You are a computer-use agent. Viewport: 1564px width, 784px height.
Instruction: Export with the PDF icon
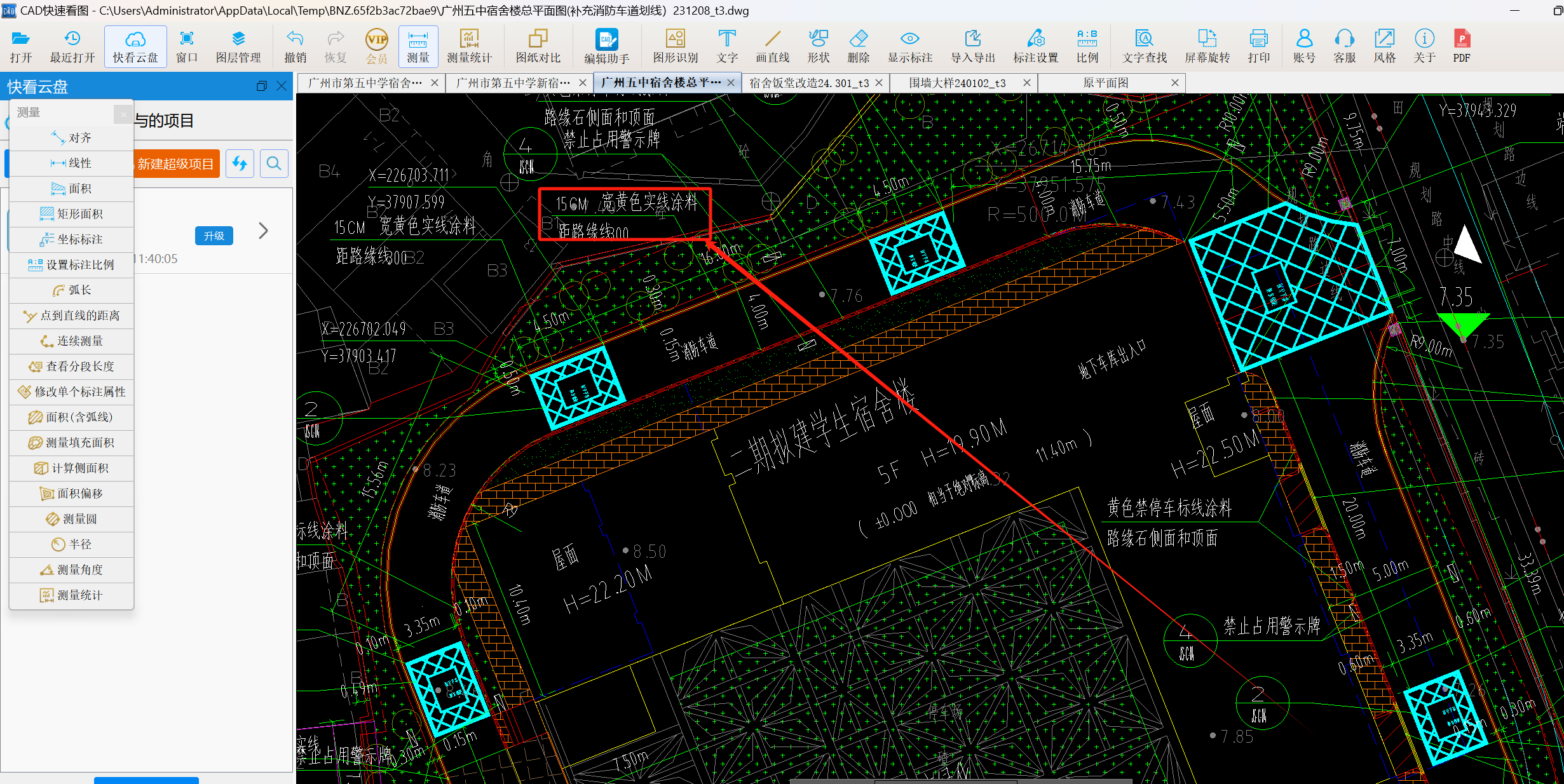click(x=1462, y=46)
